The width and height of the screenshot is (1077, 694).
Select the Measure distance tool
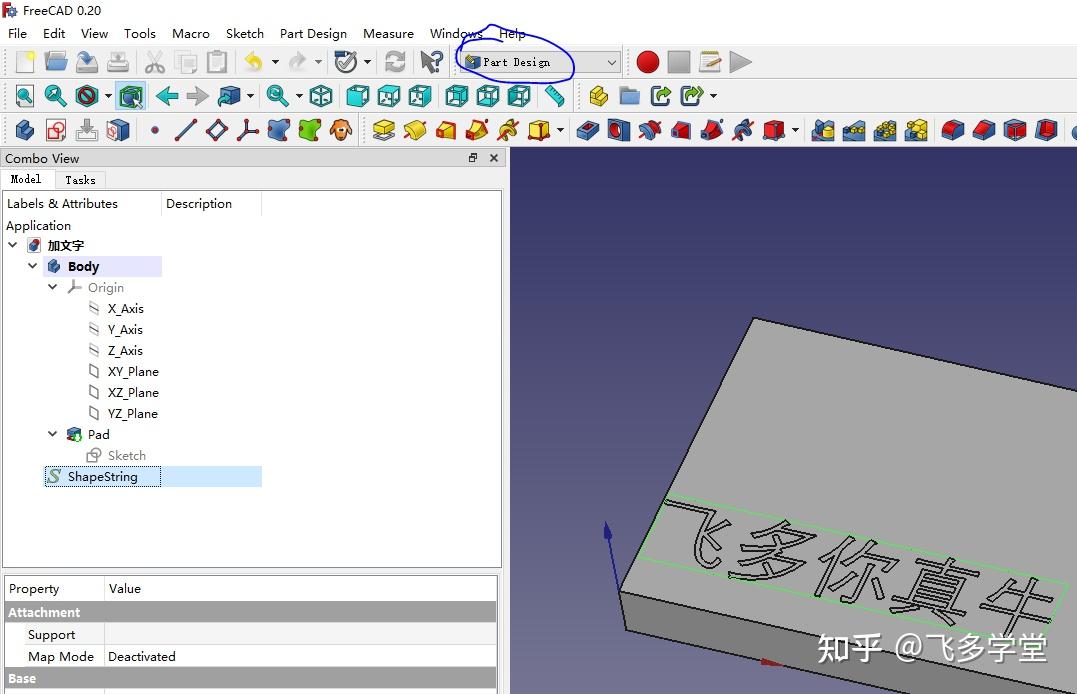point(553,96)
